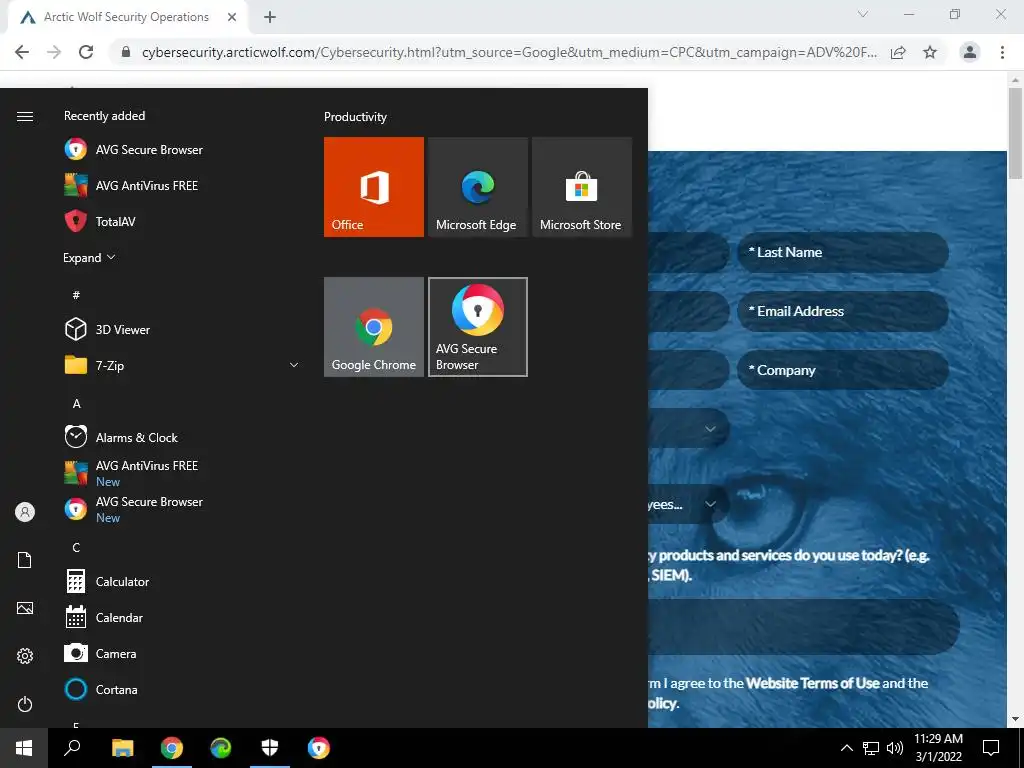Open the Start menu hamburger navigation icon
The image size is (1024, 768).
coord(25,116)
